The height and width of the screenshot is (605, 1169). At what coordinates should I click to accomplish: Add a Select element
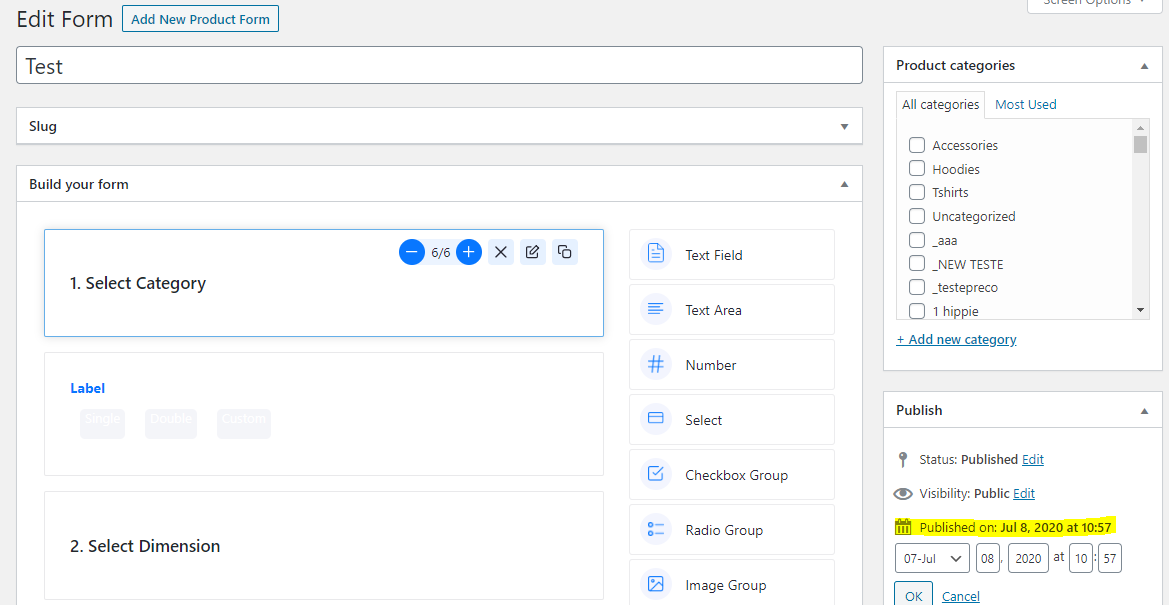coord(731,420)
